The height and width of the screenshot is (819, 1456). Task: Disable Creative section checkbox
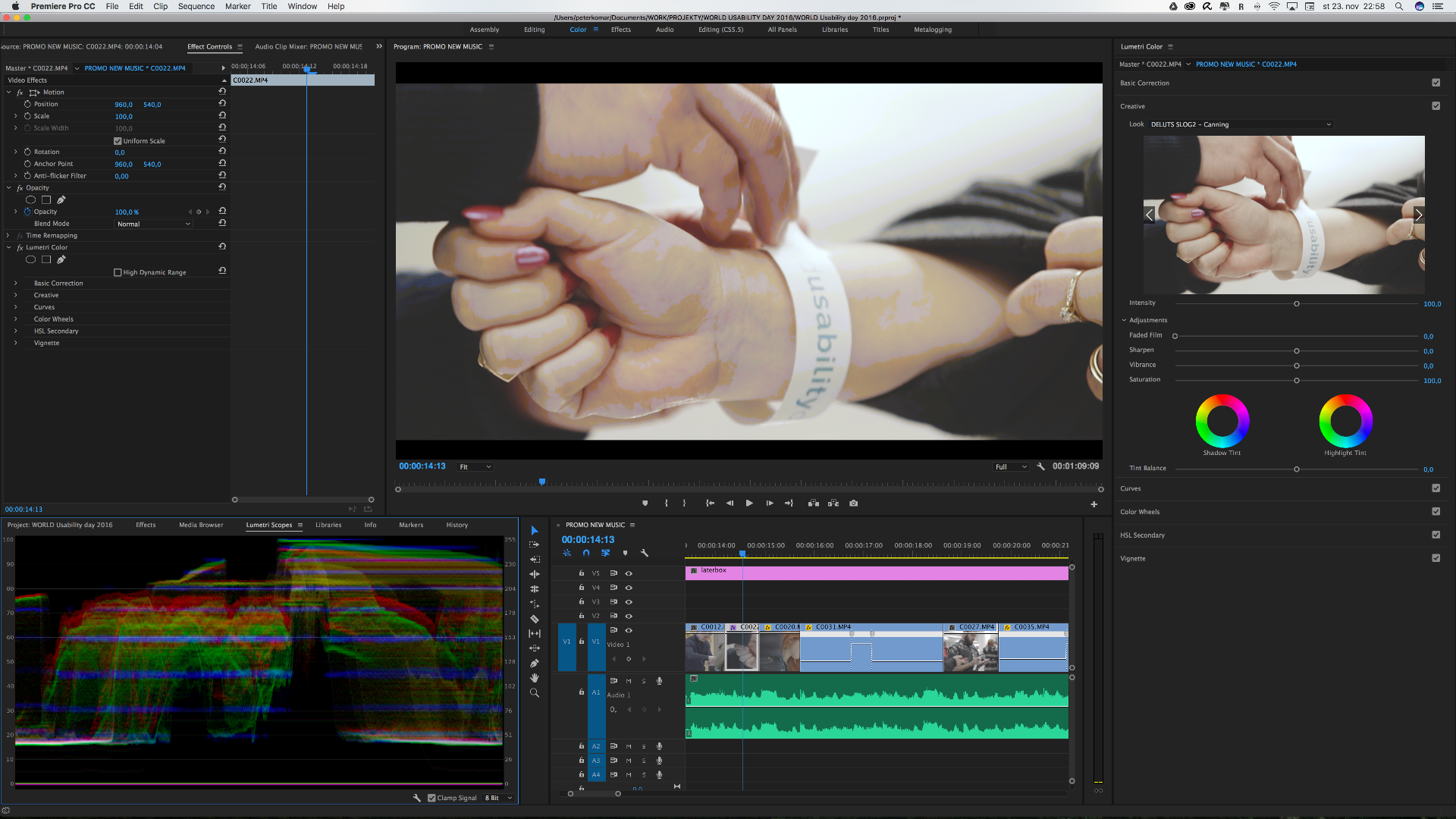(x=1436, y=106)
